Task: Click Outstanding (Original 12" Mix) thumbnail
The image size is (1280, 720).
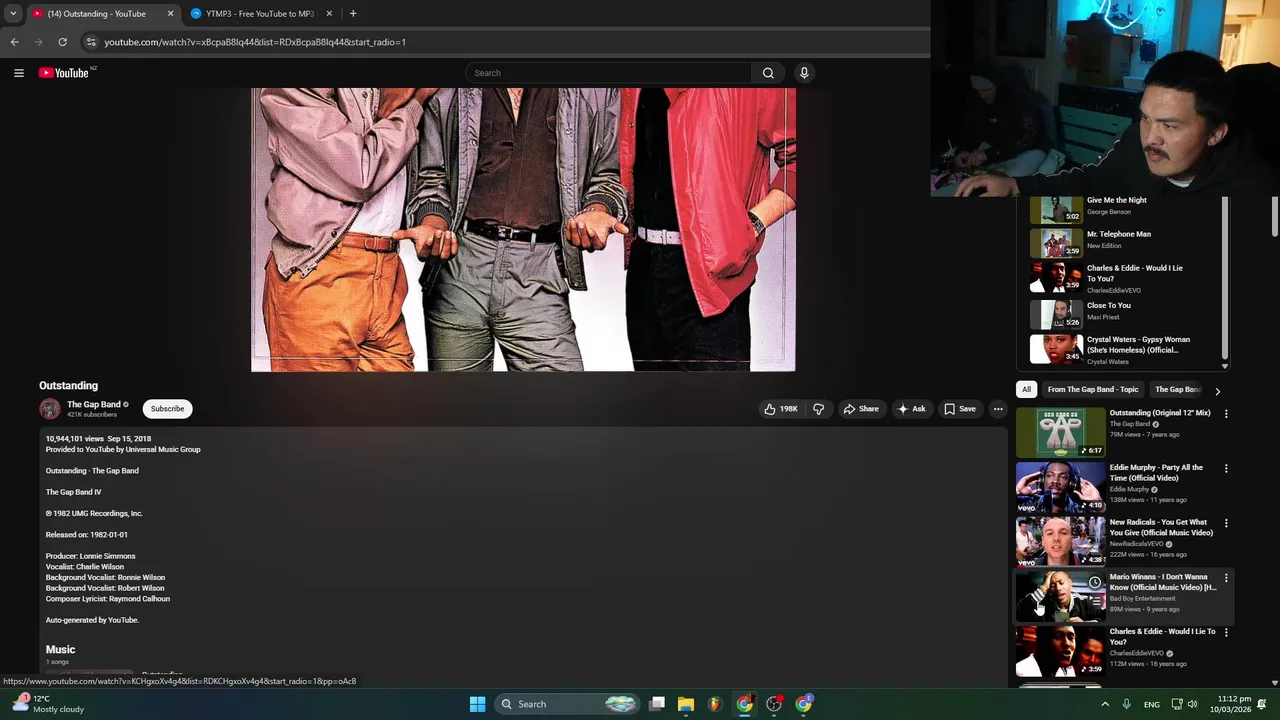Action: click(x=1060, y=432)
